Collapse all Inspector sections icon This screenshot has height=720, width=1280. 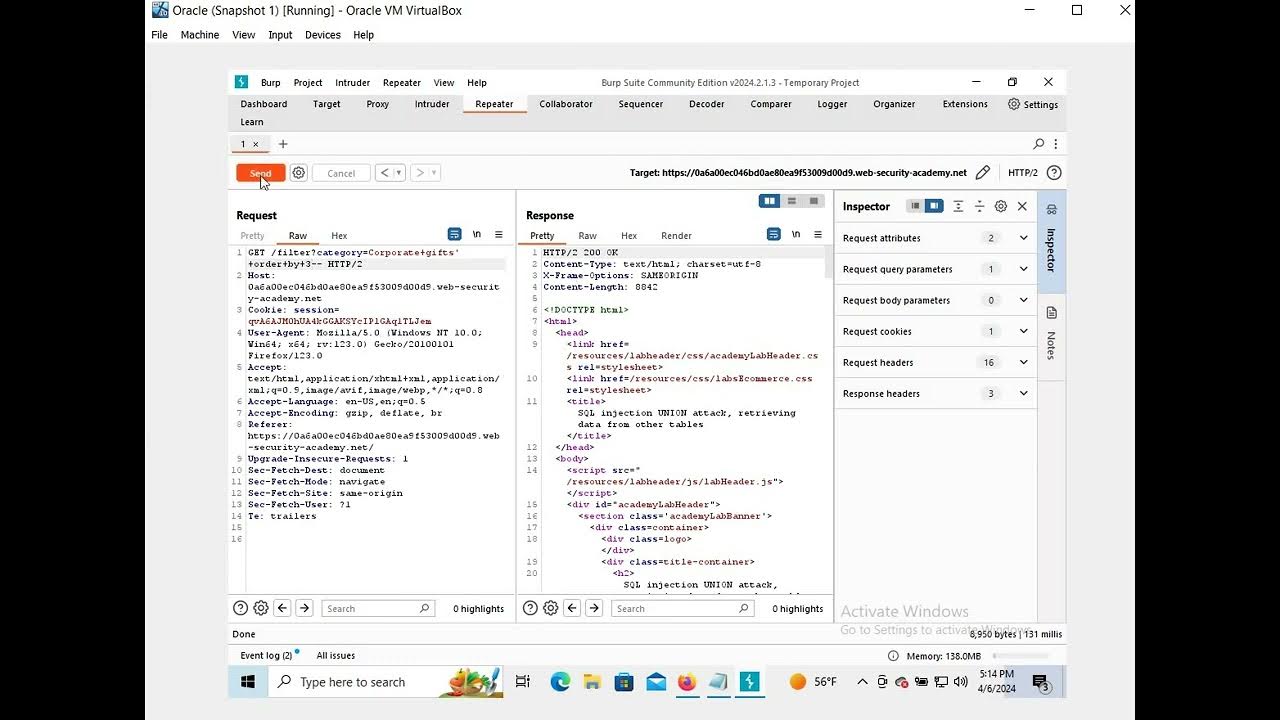click(980, 206)
